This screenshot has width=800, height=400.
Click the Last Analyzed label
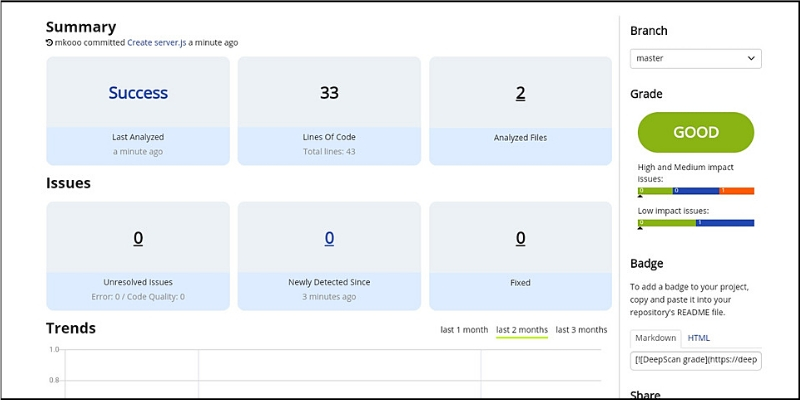click(x=138, y=137)
